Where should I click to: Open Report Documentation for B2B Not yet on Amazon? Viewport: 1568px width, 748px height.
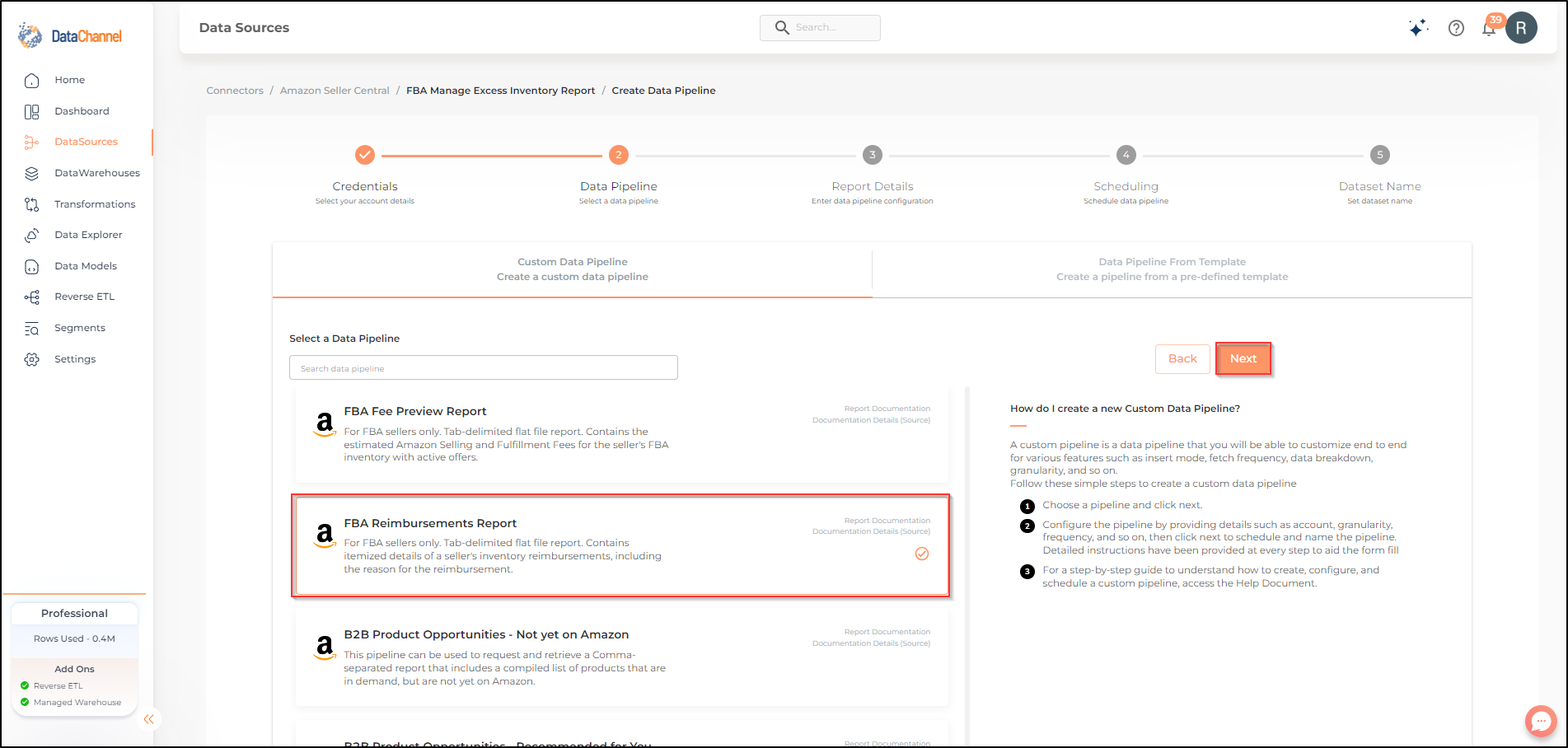(887, 632)
